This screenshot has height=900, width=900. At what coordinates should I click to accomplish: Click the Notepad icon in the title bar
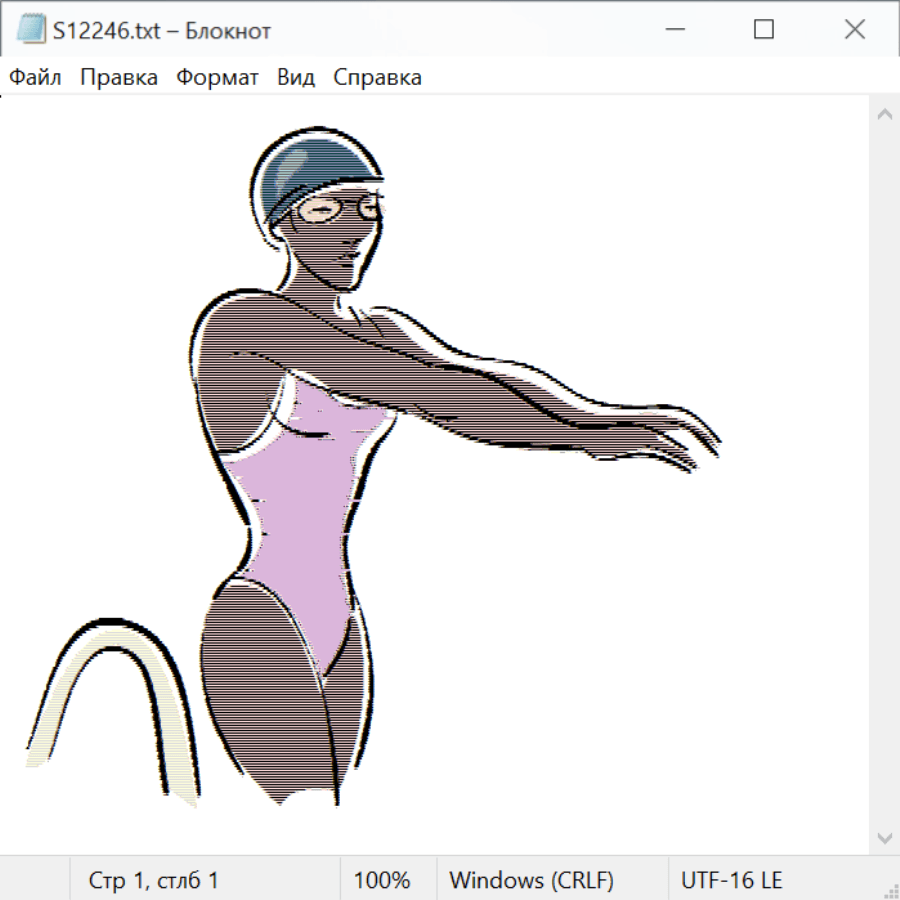(31, 30)
